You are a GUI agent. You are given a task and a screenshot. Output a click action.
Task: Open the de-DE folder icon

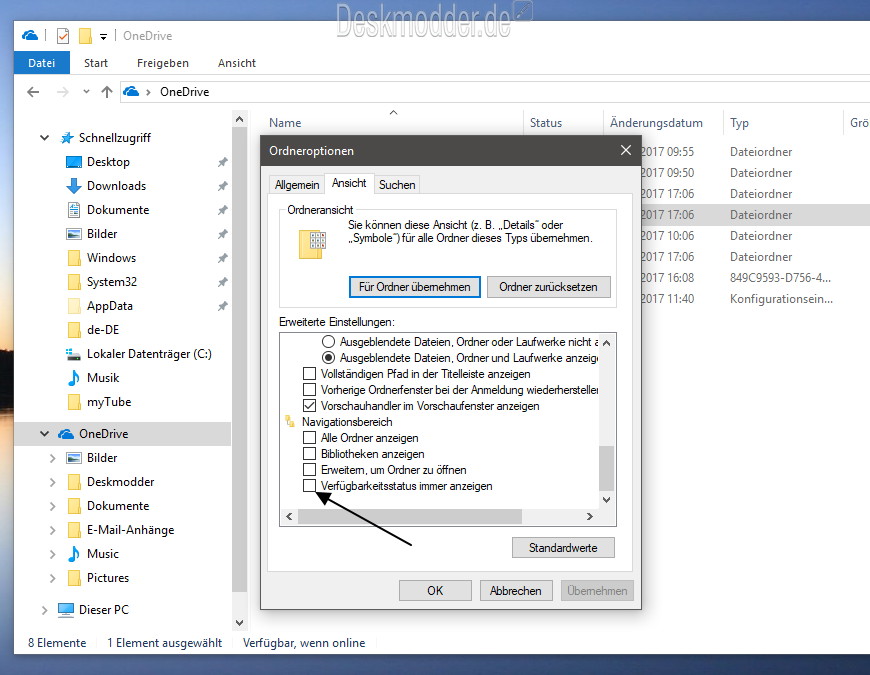(x=74, y=330)
